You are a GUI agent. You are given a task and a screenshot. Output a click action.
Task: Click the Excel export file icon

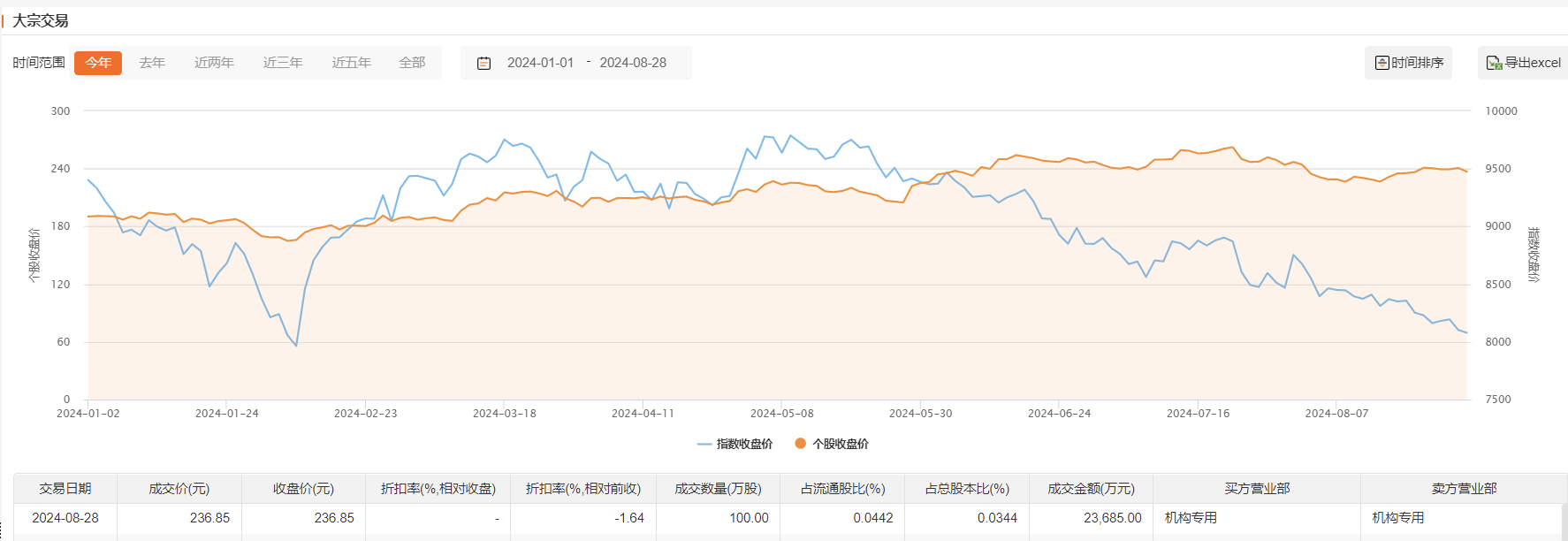[1494, 63]
